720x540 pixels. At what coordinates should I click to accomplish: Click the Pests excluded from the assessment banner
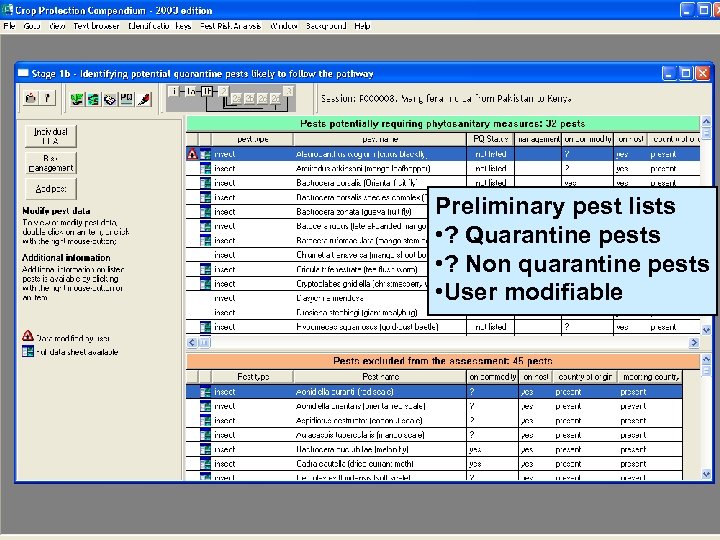(443, 361)
